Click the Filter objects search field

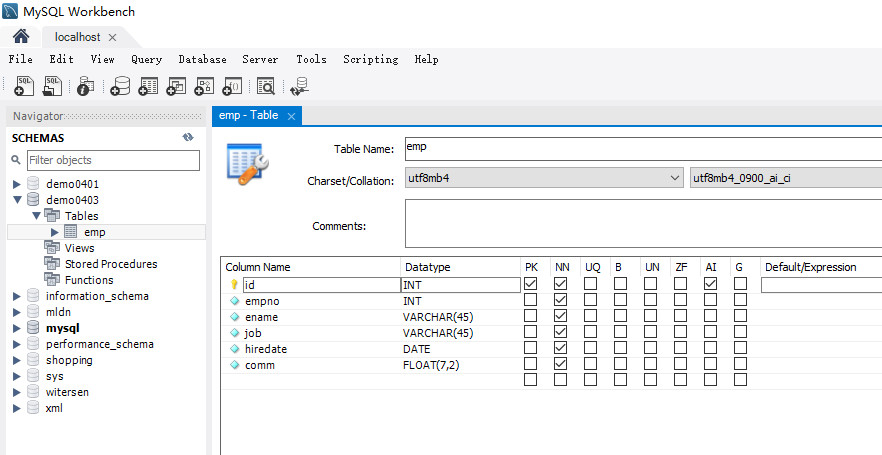pos(113,160)
